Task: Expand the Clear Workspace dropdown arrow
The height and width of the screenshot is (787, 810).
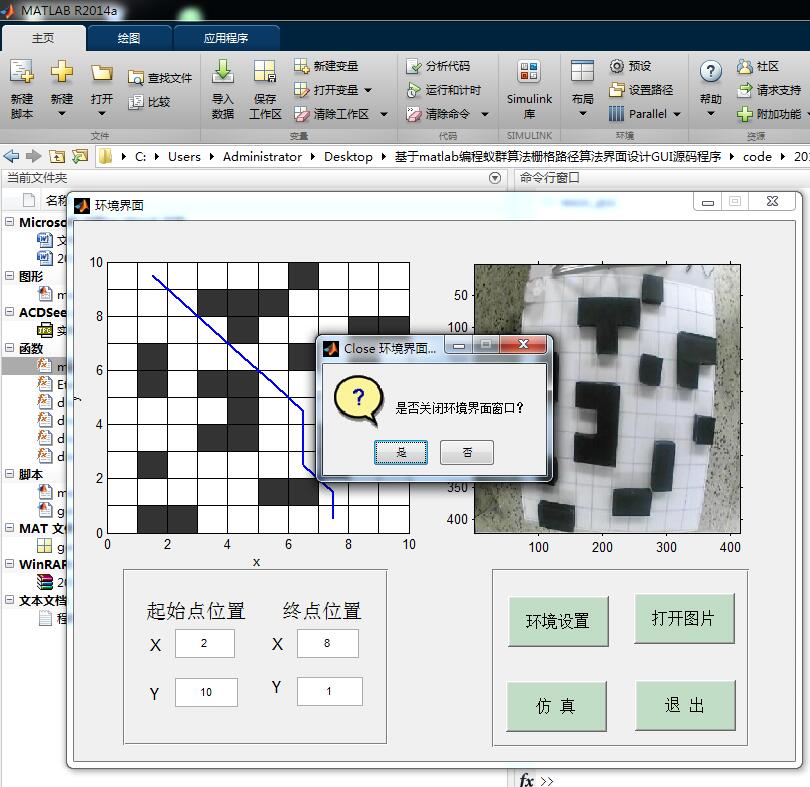Action: point(384,114)
